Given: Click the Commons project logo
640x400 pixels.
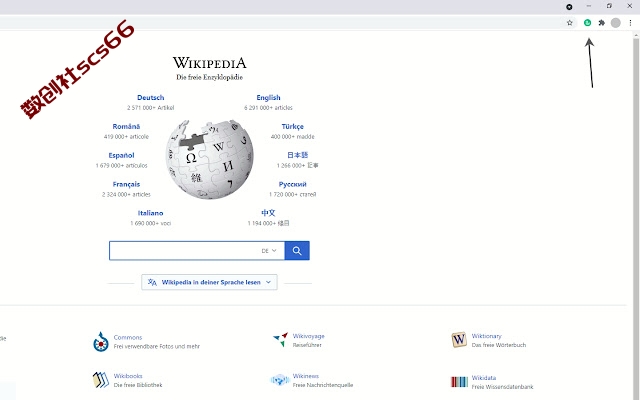Looking at the screenshot, I should click(100, 342).
